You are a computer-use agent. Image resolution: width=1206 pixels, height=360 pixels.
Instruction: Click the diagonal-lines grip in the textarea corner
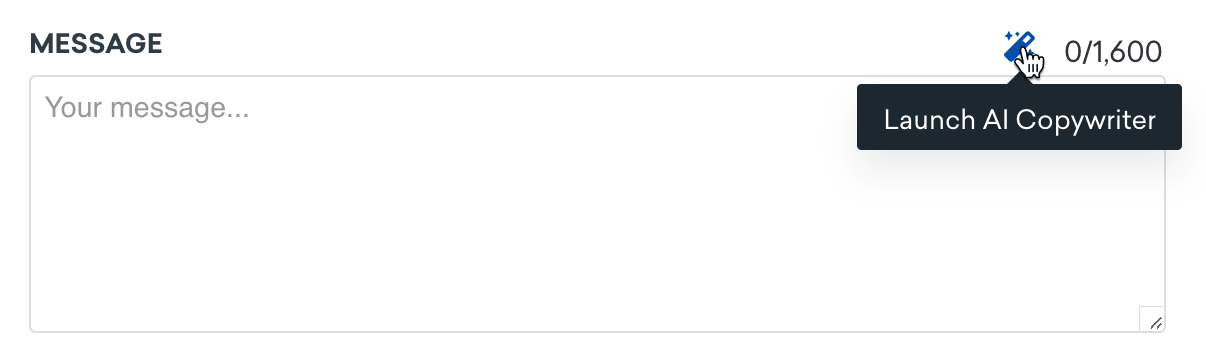pos(1155,322)
